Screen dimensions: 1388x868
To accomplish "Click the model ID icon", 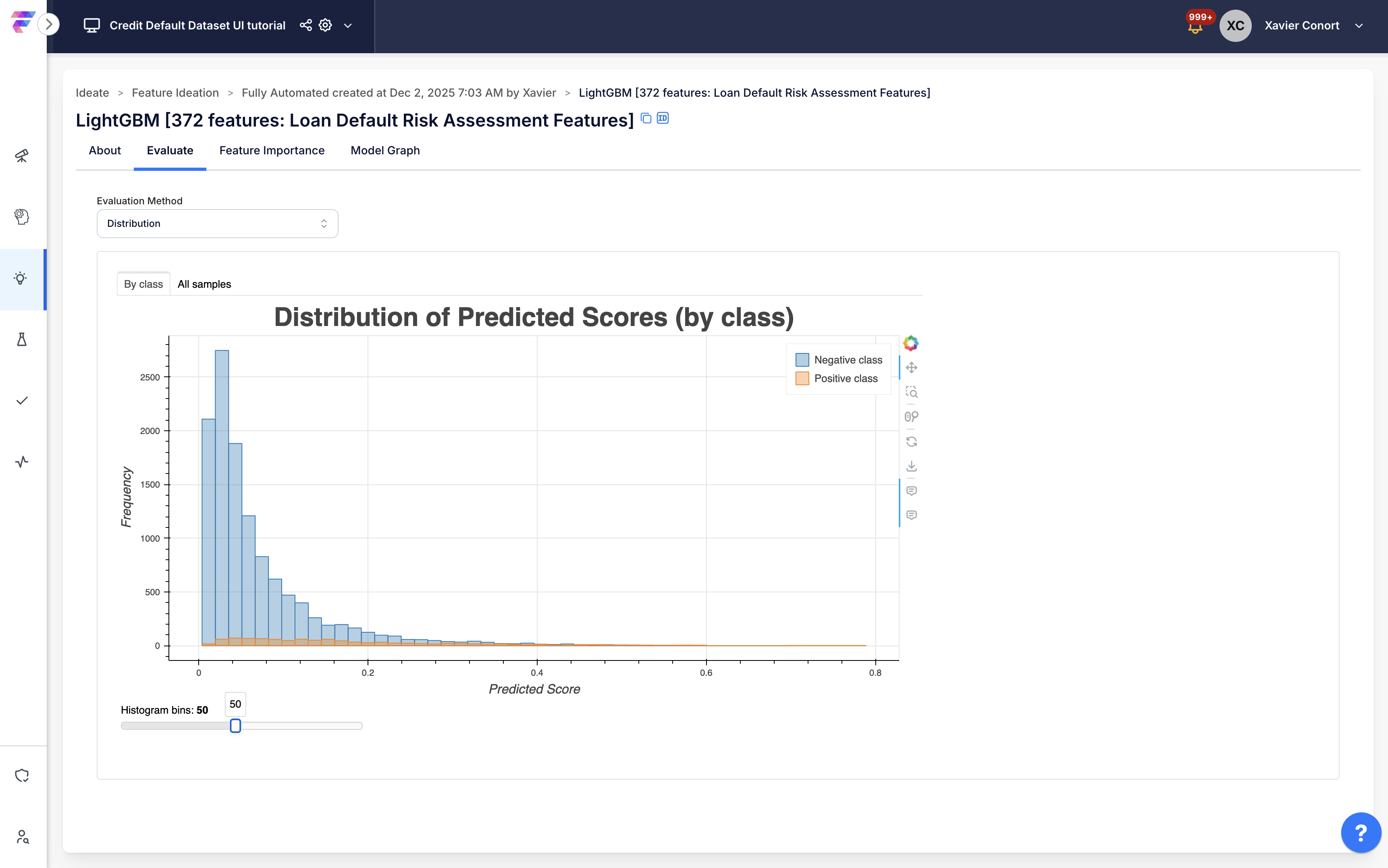I will coord(663,118).
